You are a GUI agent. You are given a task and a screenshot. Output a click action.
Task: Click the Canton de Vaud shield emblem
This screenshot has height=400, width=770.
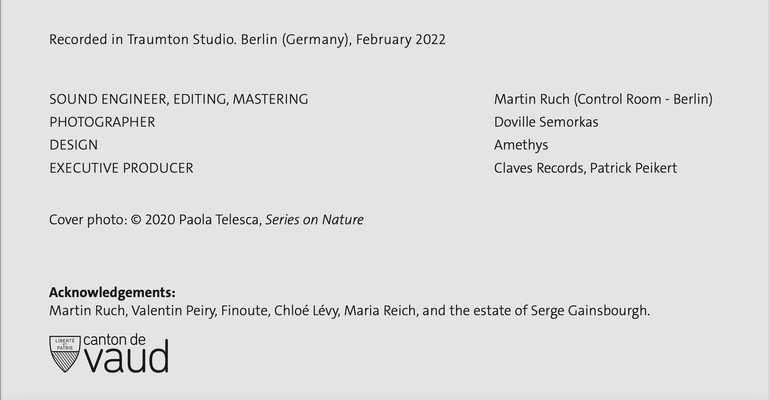point(64,354)
